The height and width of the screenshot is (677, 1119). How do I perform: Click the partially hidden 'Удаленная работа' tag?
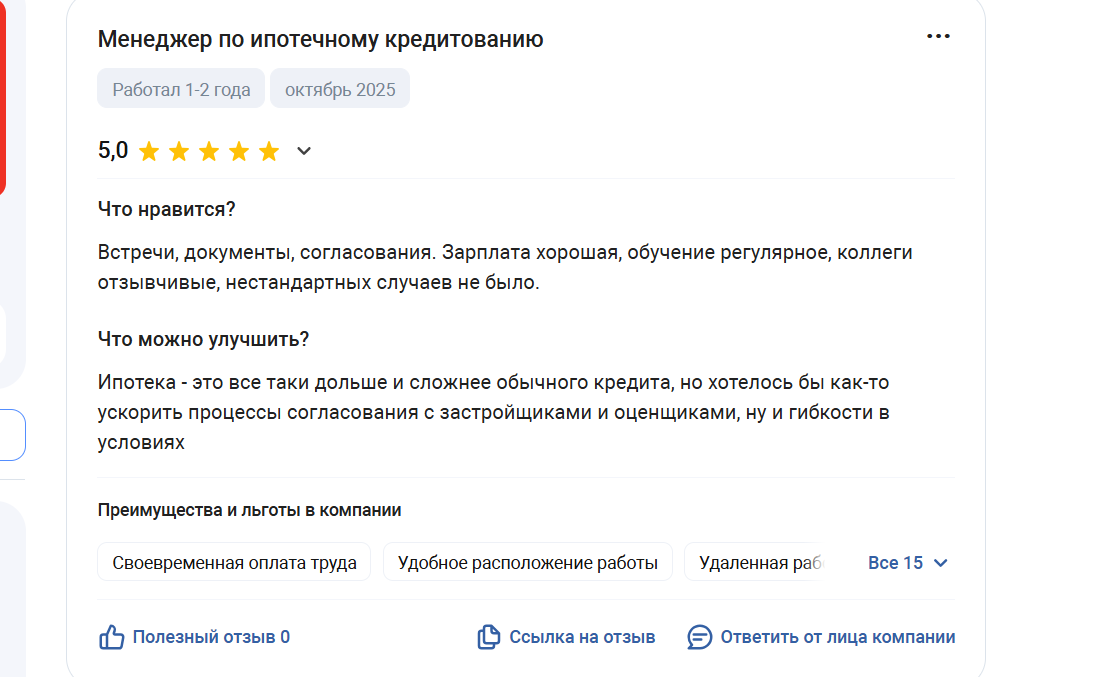(758, 563)
